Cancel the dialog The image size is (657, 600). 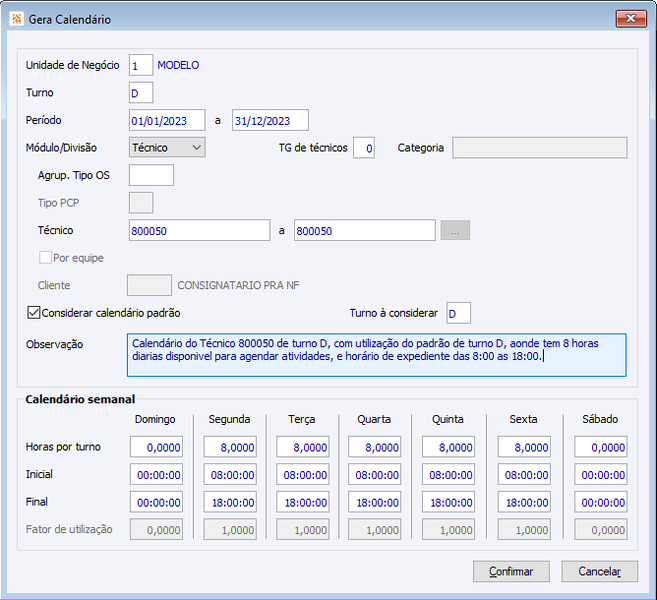click(x=600, y=572)
